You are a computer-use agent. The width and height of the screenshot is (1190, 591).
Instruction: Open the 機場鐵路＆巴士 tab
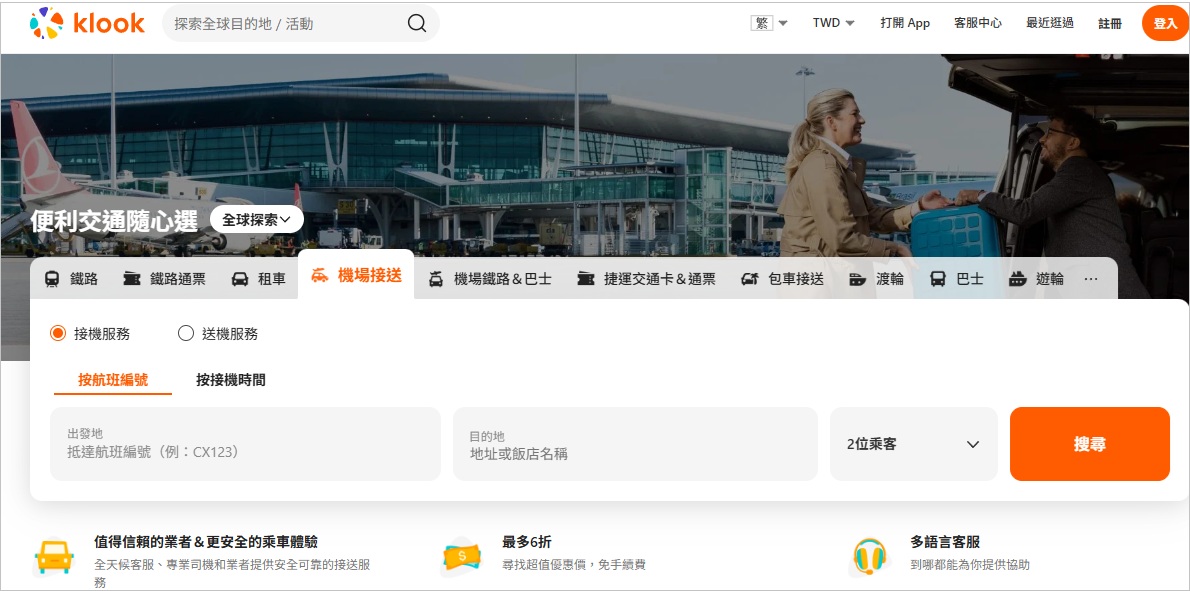coord(490,279)
